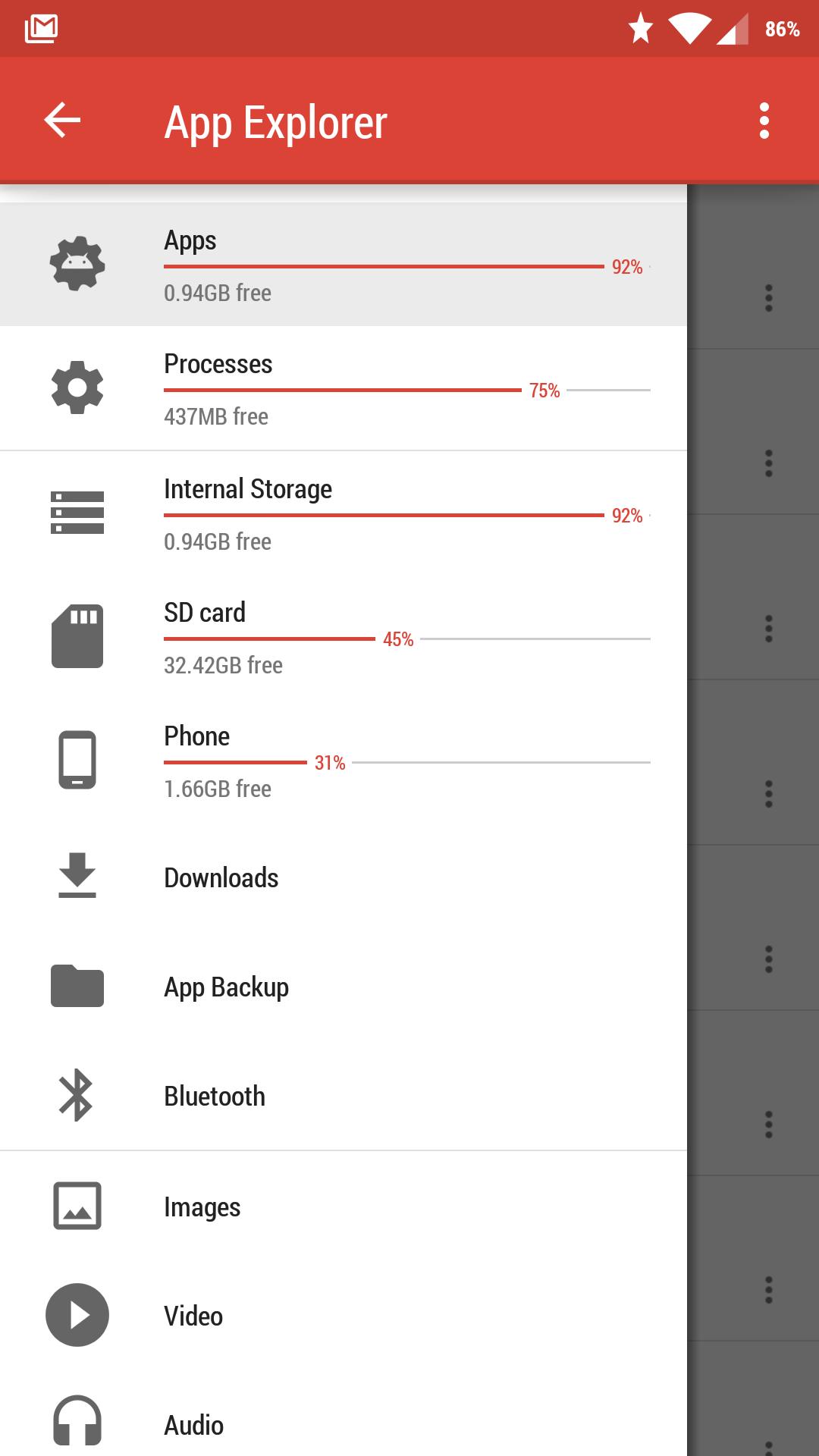Tap the Bluetooth icon

coord(76,1095)
